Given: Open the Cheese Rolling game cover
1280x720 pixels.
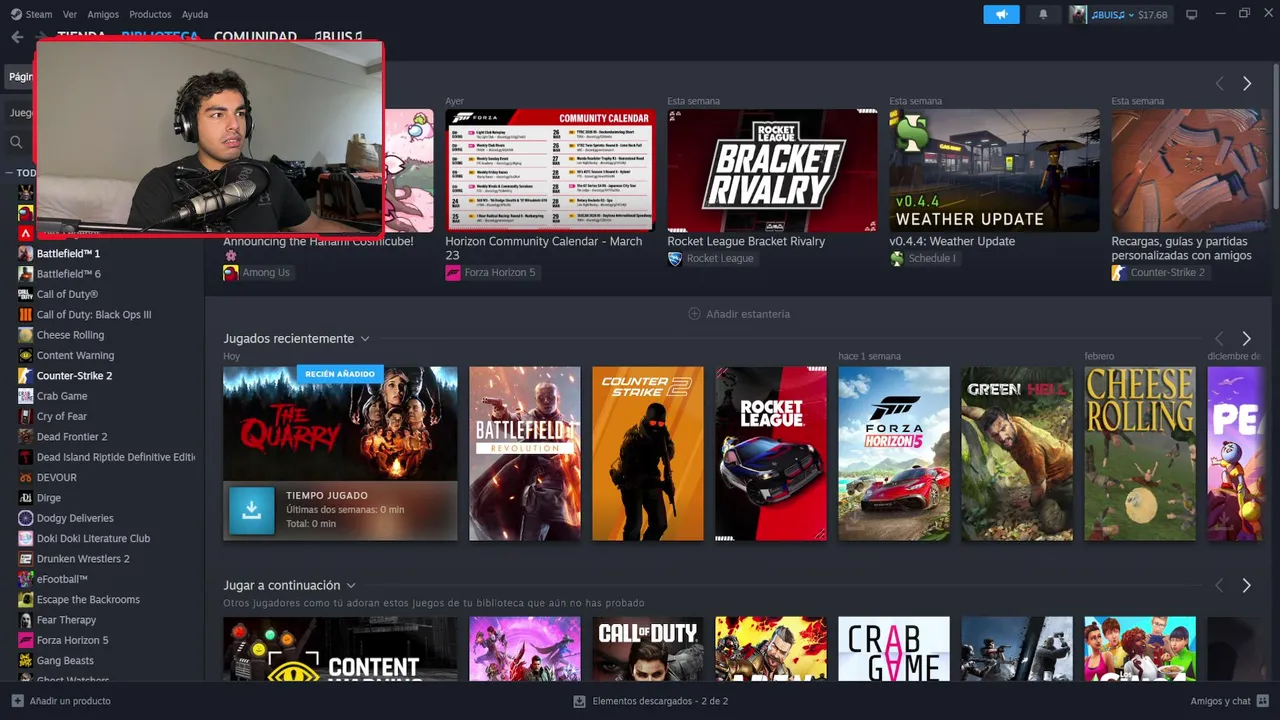Looking at the screenshot, I should [x=1140, y=453].
